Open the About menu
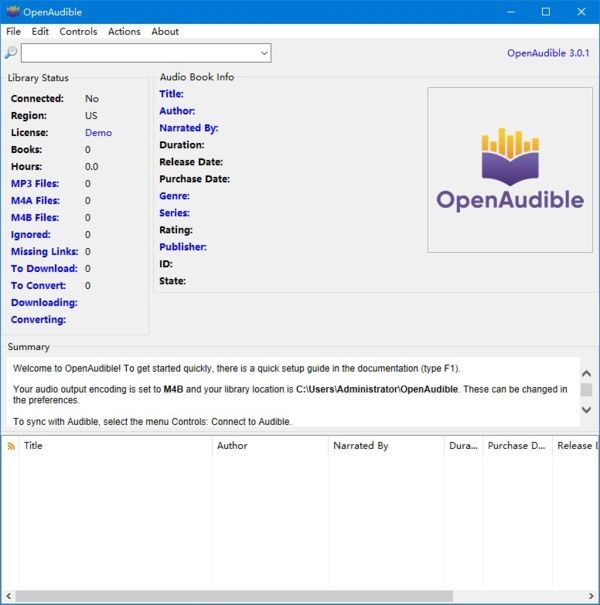This screenshot has height=605, width=600. pyautogui.click(x=165, y=31)
